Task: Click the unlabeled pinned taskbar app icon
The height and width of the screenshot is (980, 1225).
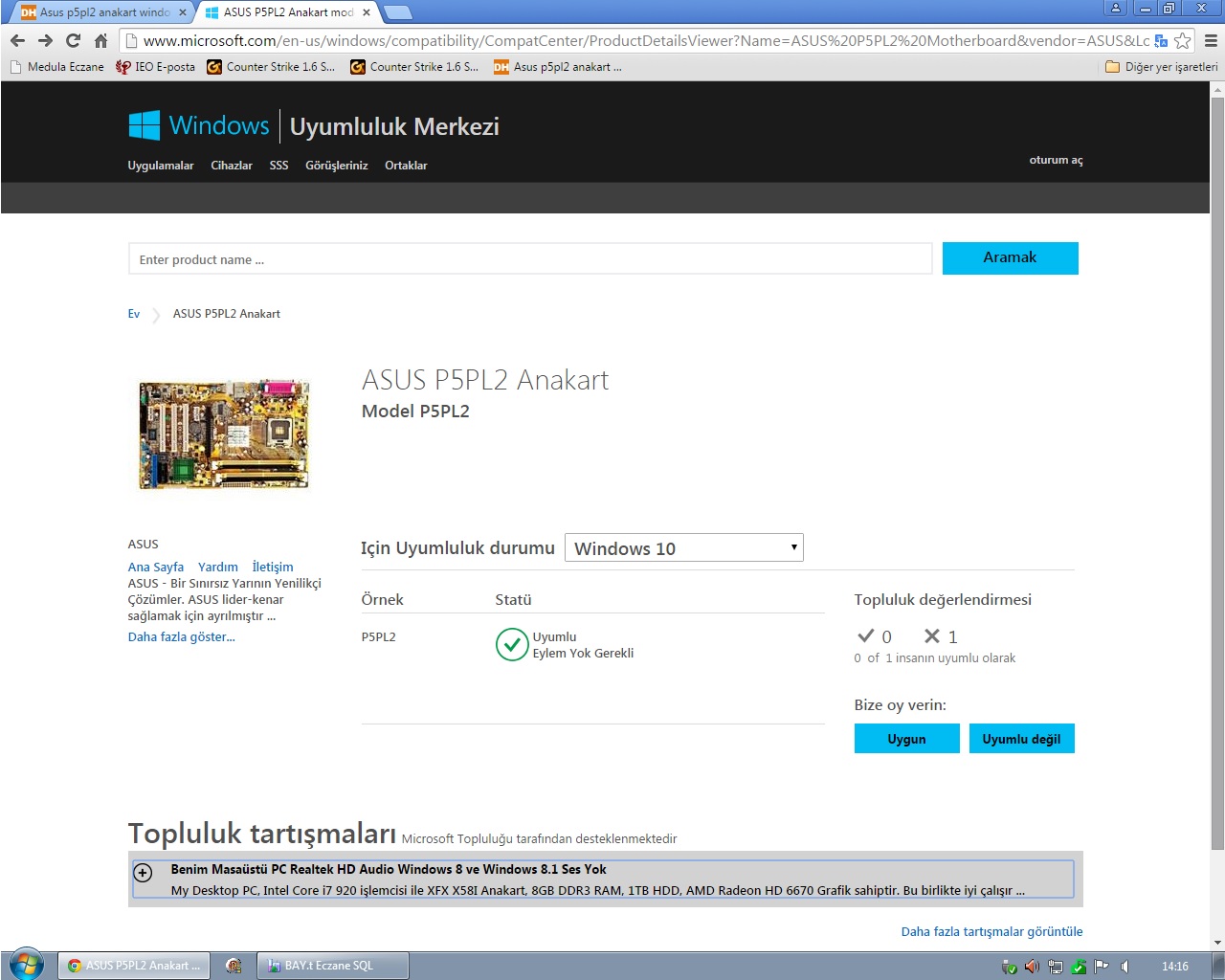Action: coord(234,966)
